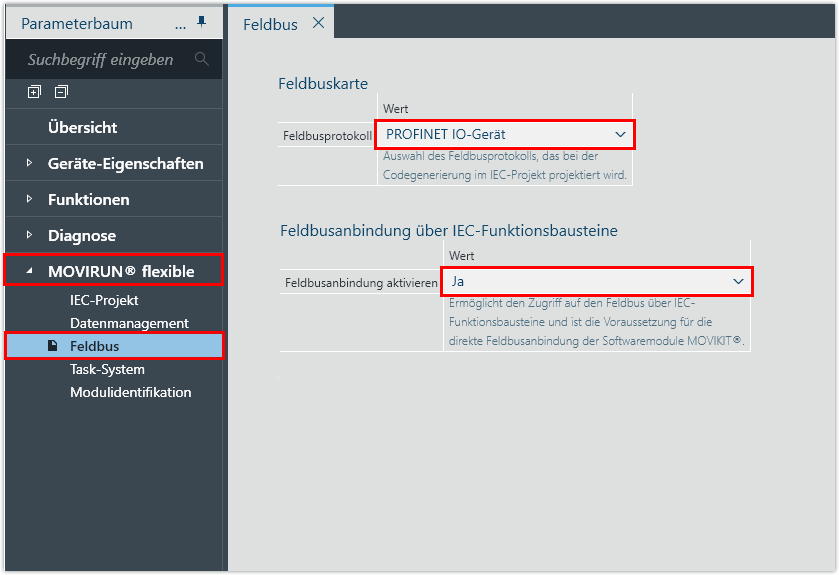Close the Feldbus tab
839x575 pixels.
318,23
